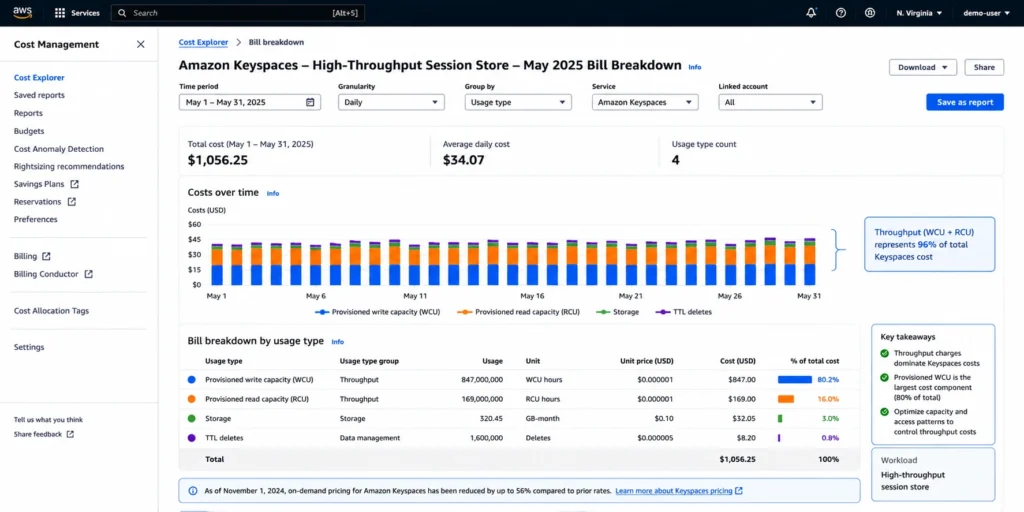Go to Reports in sidebar
Screen dimensions: 1024x512
pos(28,113)
